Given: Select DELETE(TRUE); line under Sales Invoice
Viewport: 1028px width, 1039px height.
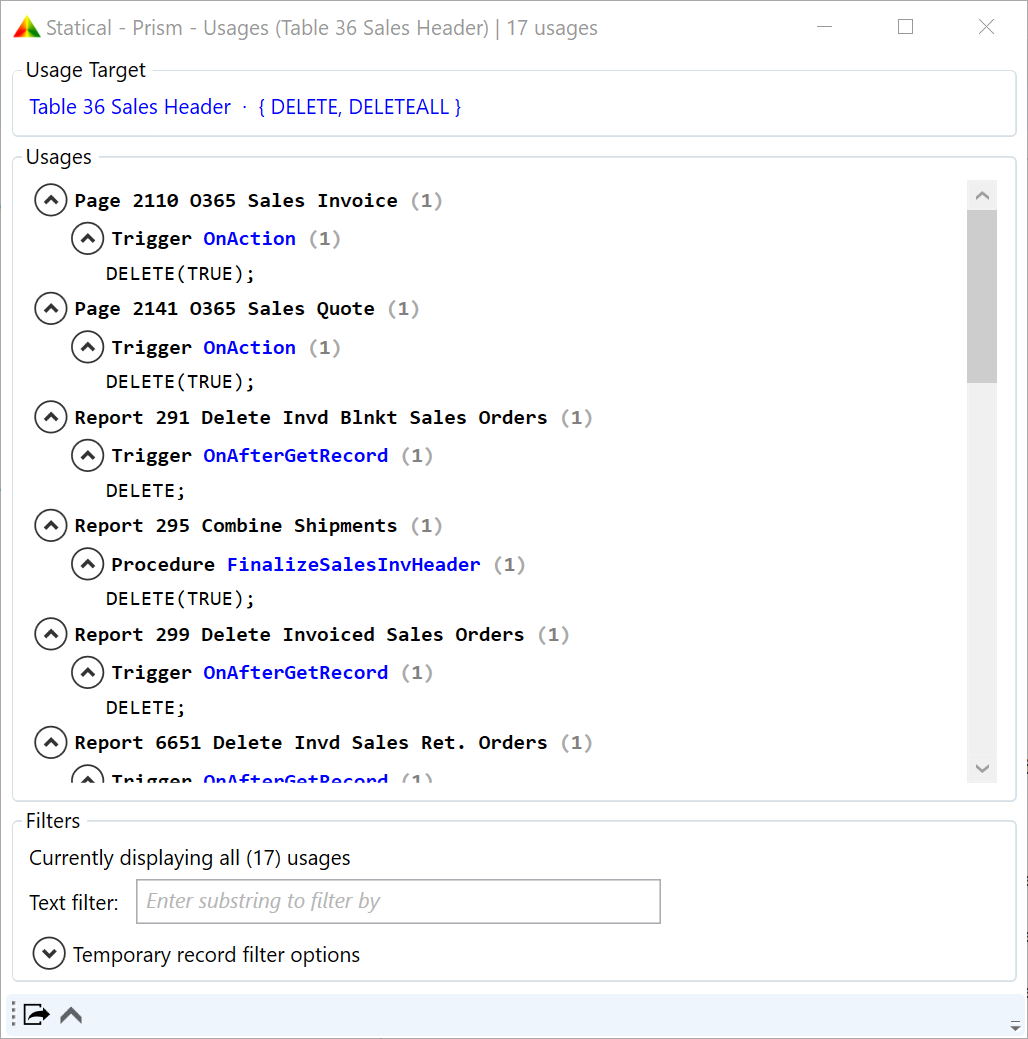Looking at the screenshot, I should (180, 274).
